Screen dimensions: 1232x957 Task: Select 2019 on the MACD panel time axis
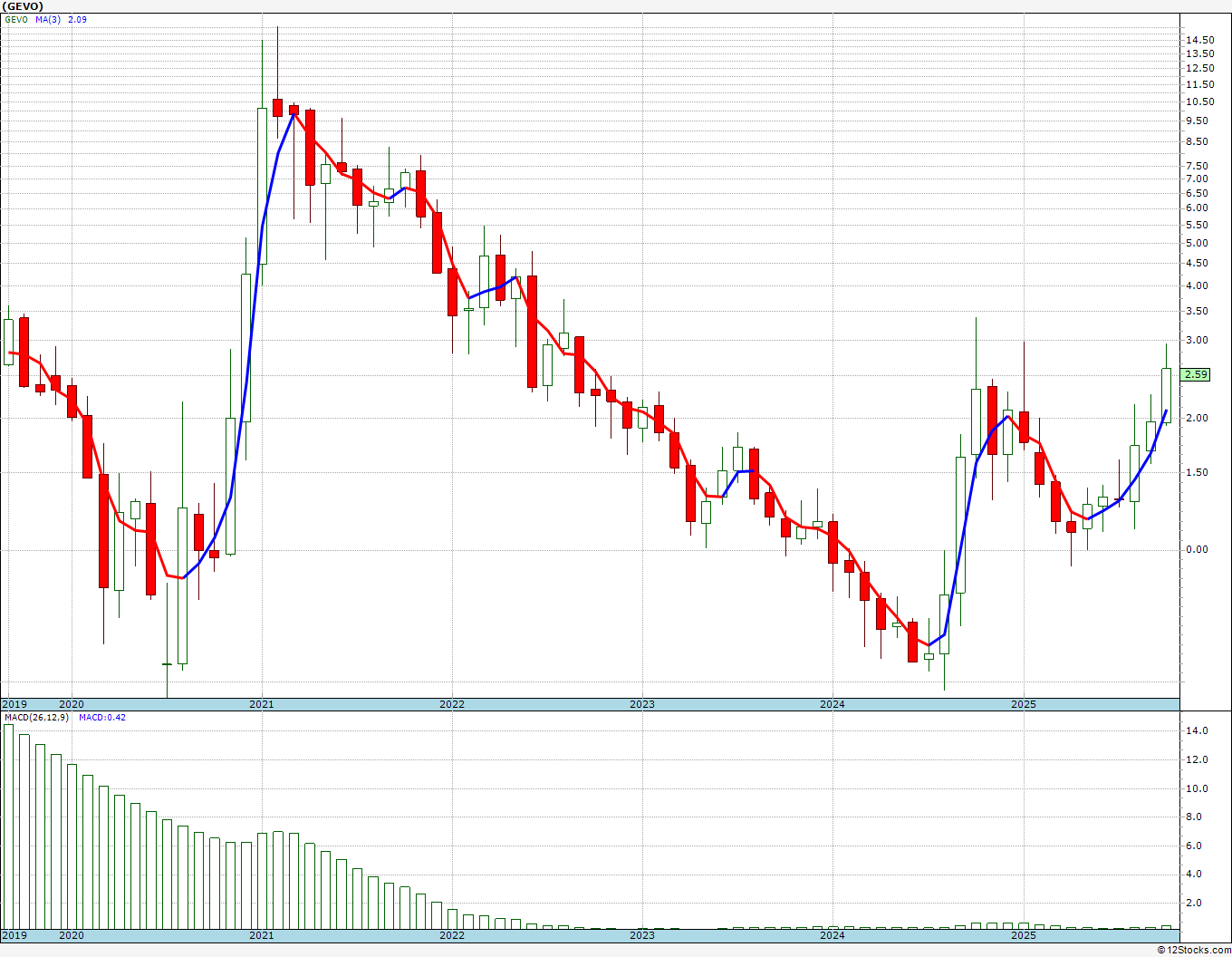(14, 935)
